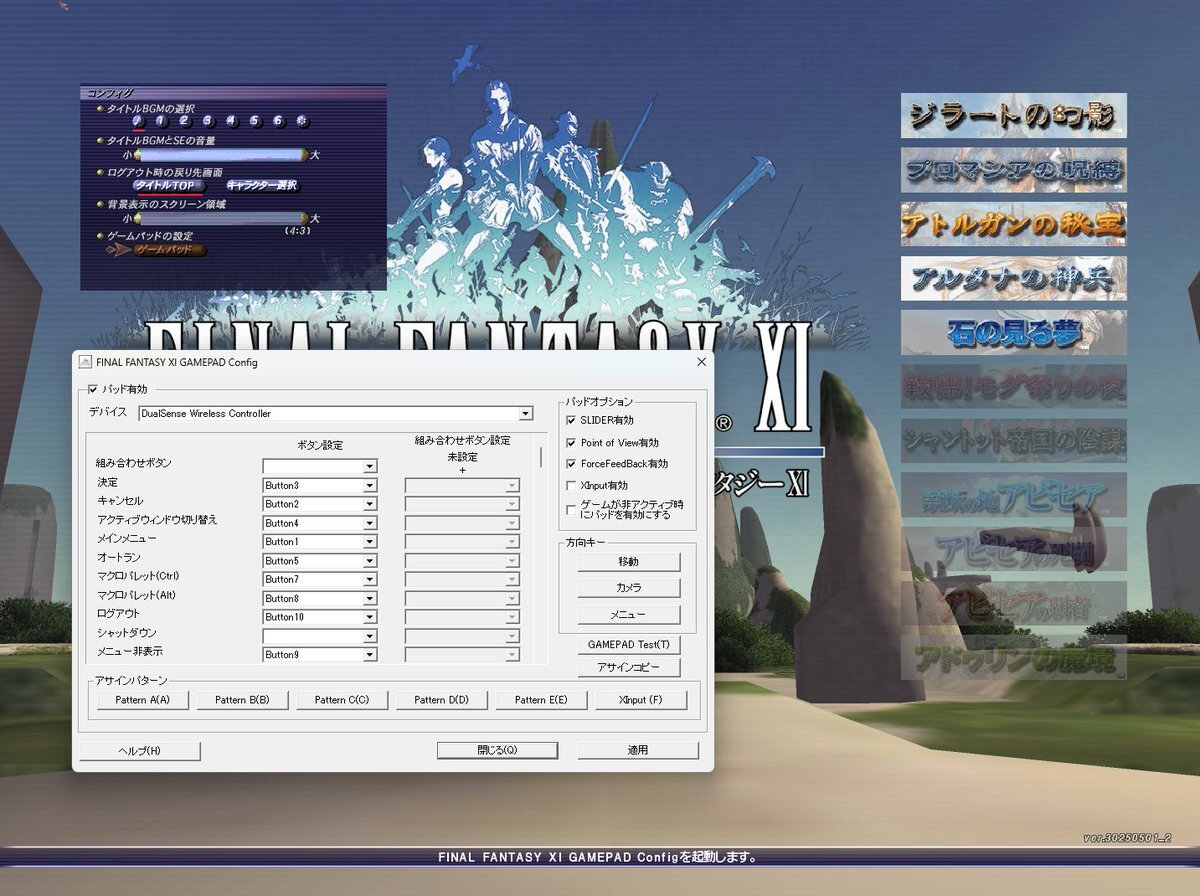This screenshot has height=896, width=1200.
Task: Apply Pattern D(D) assignment
Action: [x=442, y=700]
